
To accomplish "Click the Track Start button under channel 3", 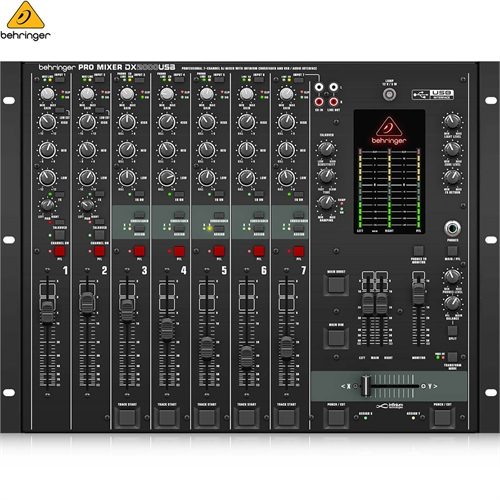I will tap(127, 417).
